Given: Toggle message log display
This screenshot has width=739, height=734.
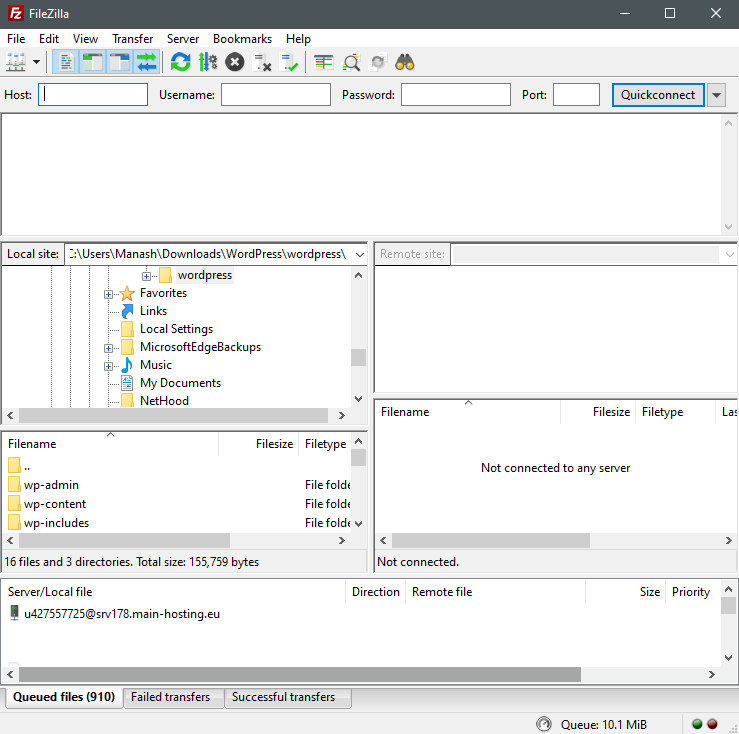Looking at the screenshot, I should 66,62.
